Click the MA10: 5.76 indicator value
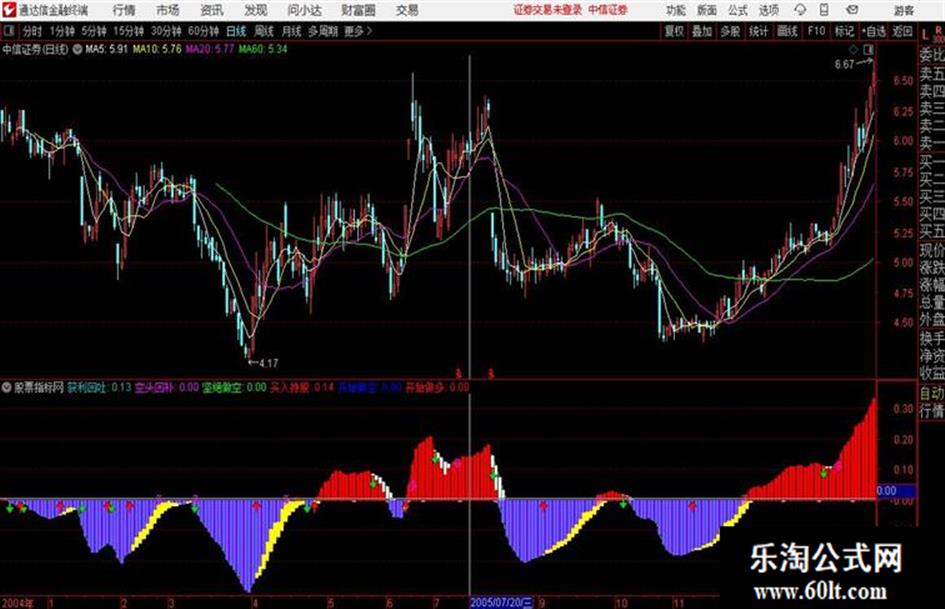 pyautogui.click(x=157, y=49)
